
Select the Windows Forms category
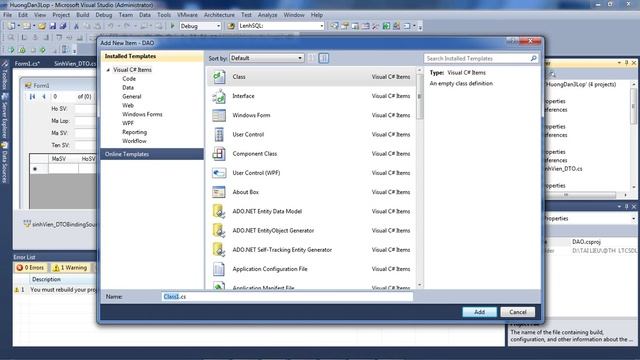[x=142, y=114]
